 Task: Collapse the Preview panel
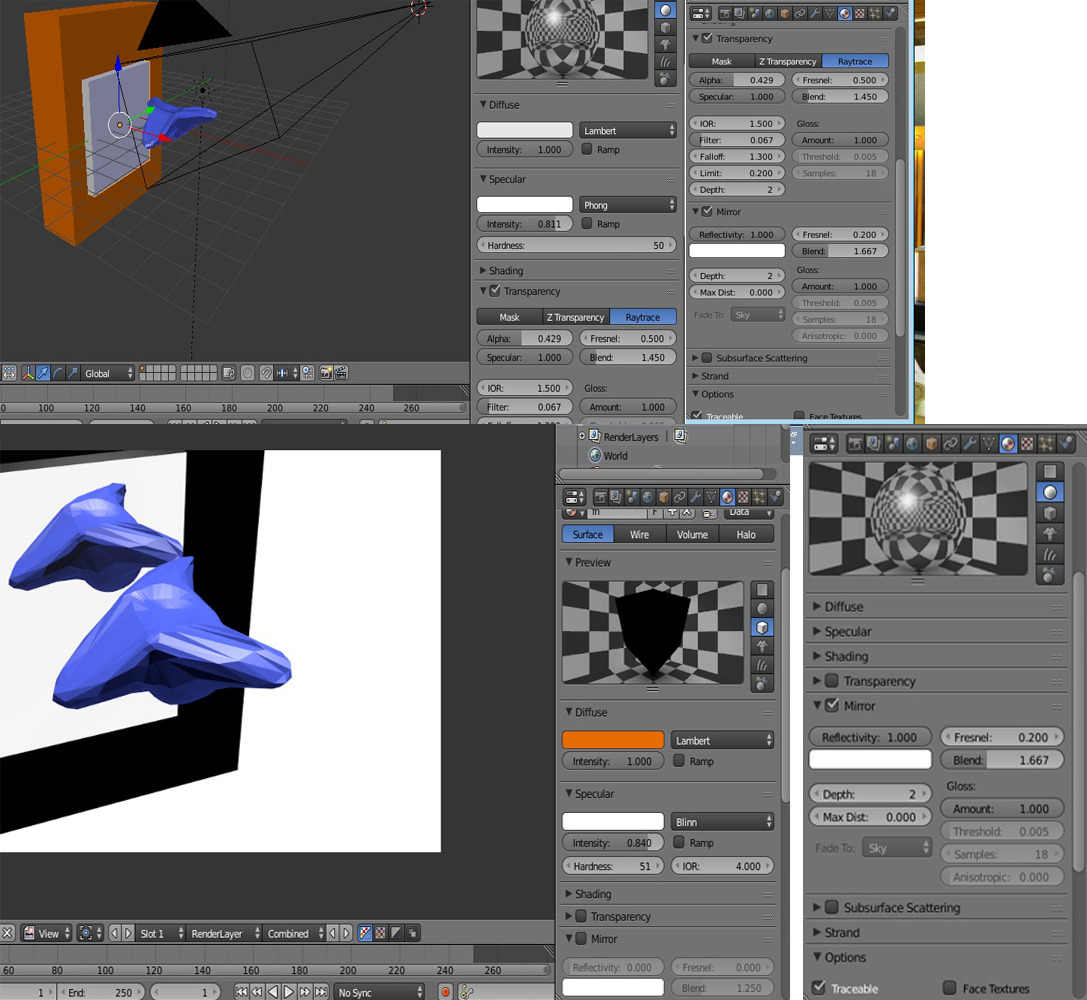pyautogui.click(x=570, y=563)
